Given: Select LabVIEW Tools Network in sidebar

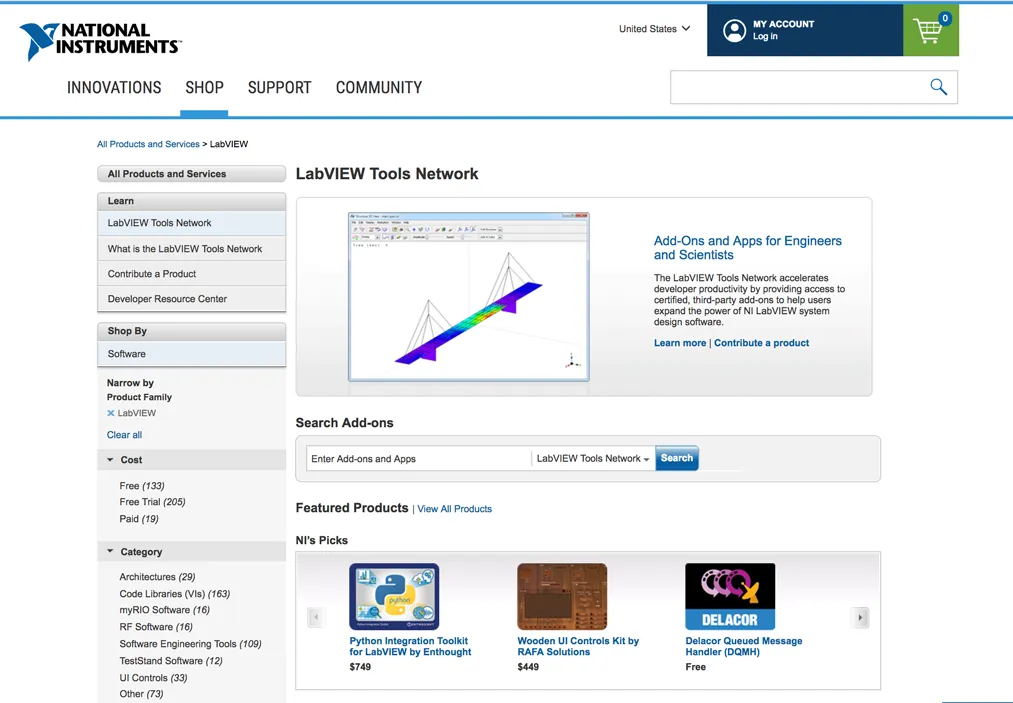Looking at the screenshot, I should (x=191, y=223).
